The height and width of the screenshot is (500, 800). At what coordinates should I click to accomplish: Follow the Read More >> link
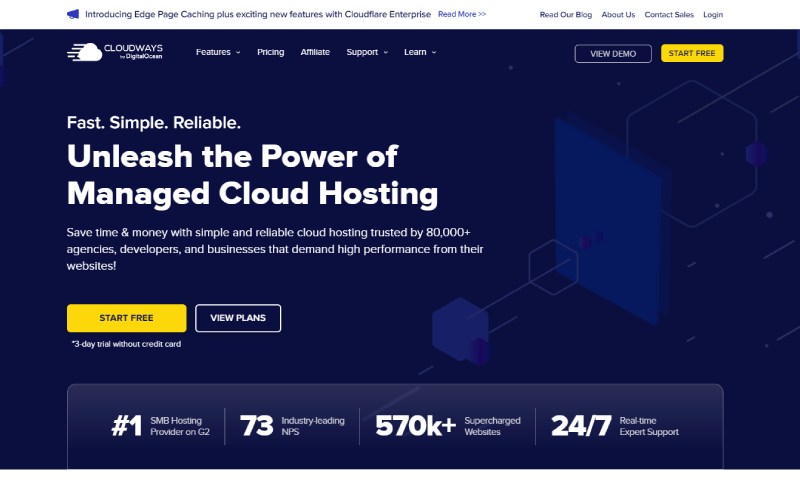(462, 14)
